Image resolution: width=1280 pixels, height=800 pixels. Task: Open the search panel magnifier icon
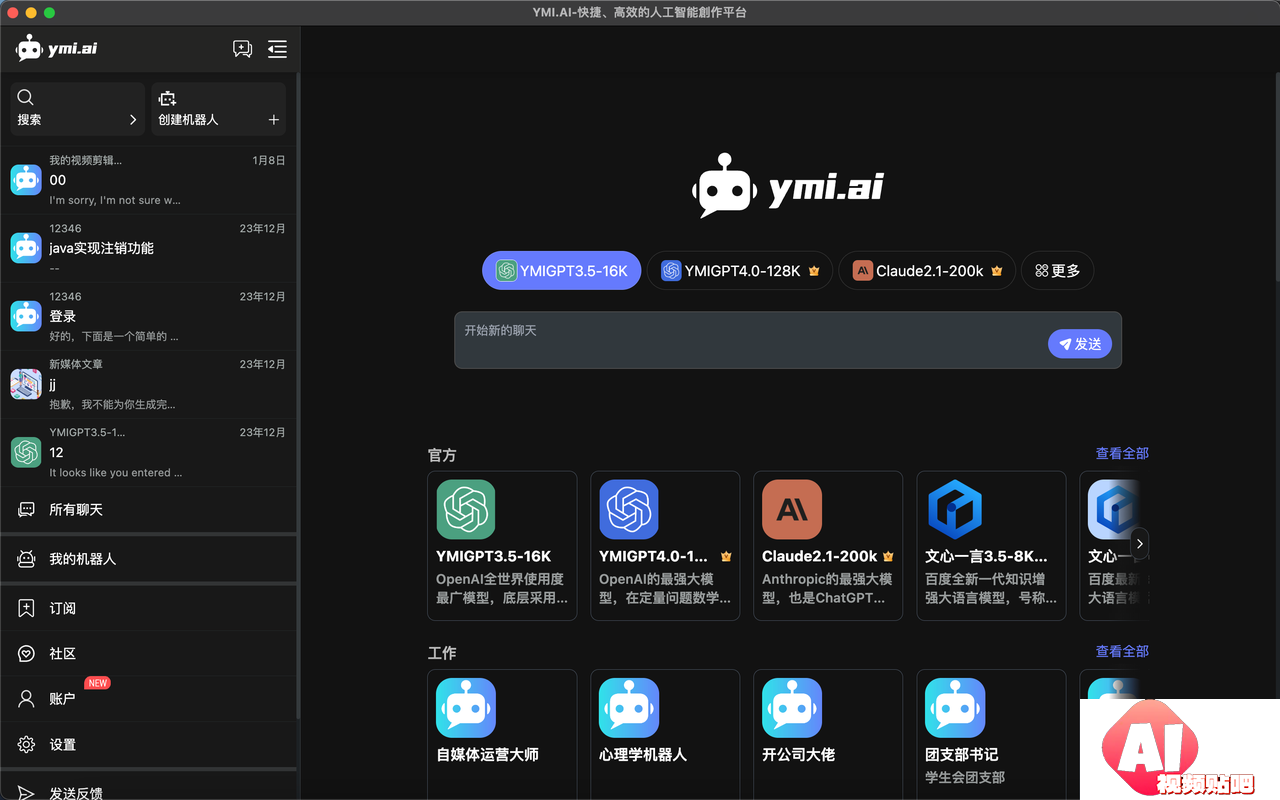pos(26,97)
